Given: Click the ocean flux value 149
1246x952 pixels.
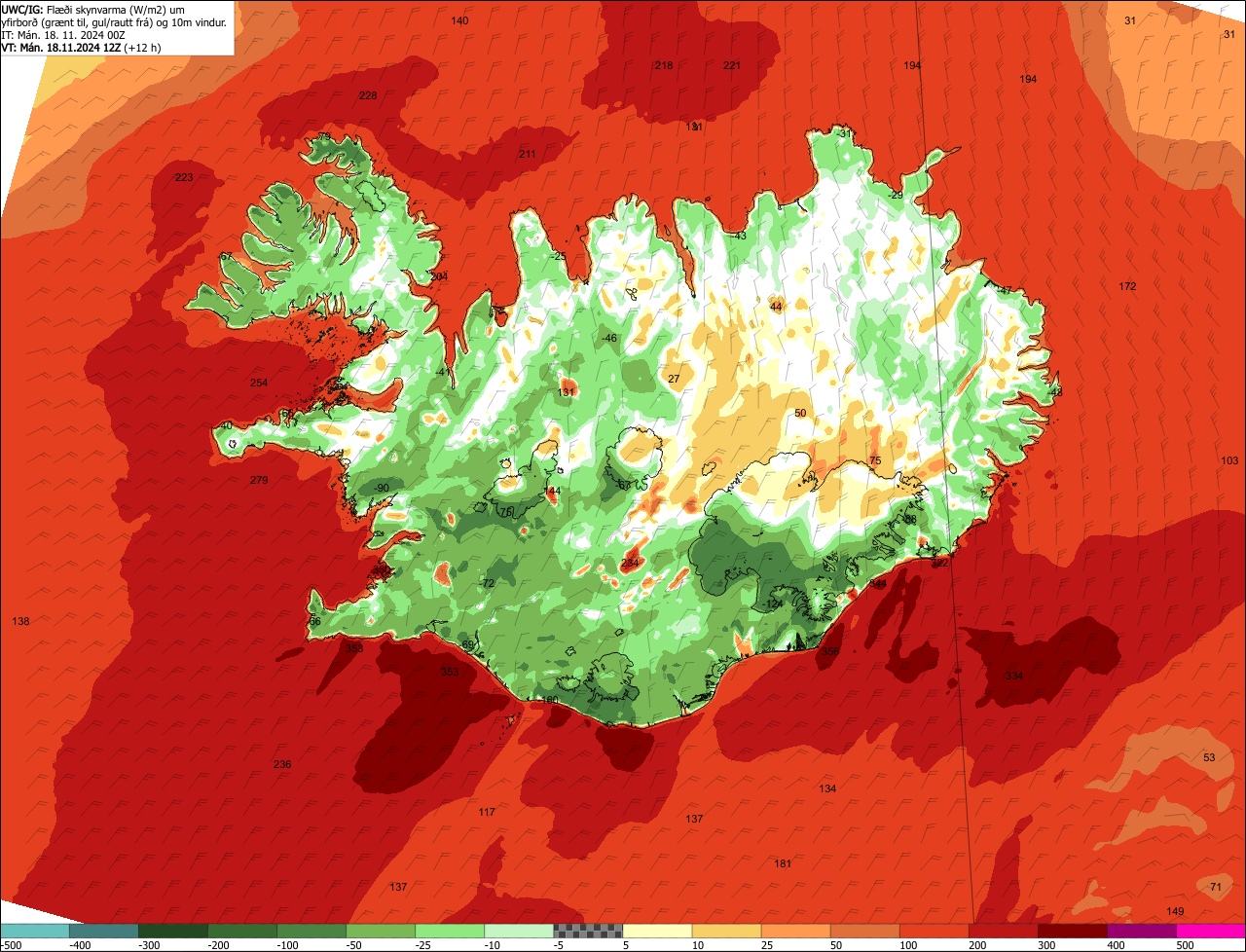Looking at the screenshot, I should [1175, 911].
